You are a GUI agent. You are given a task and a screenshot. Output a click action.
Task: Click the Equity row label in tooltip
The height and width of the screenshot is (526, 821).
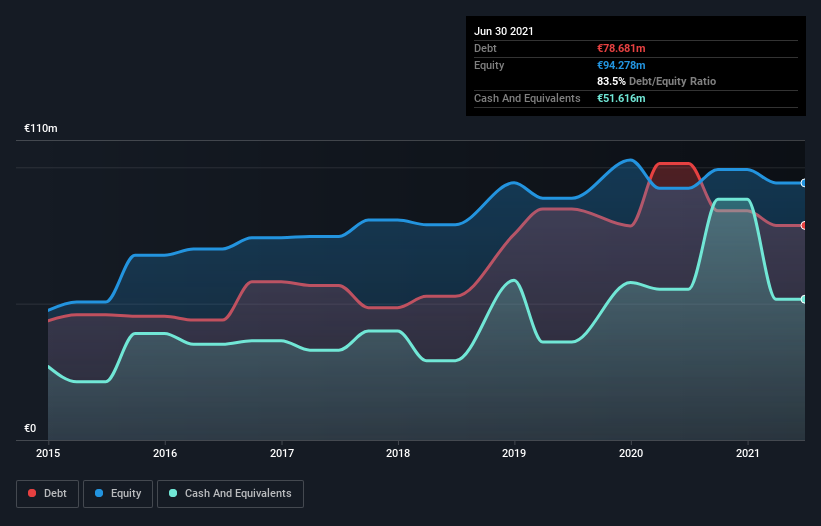tap(489, 65)
